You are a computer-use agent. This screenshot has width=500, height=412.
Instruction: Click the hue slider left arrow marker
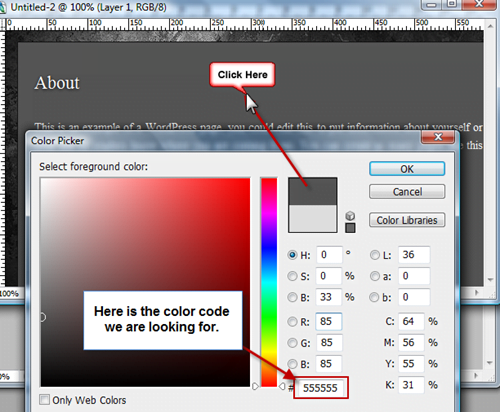point(256,386)
